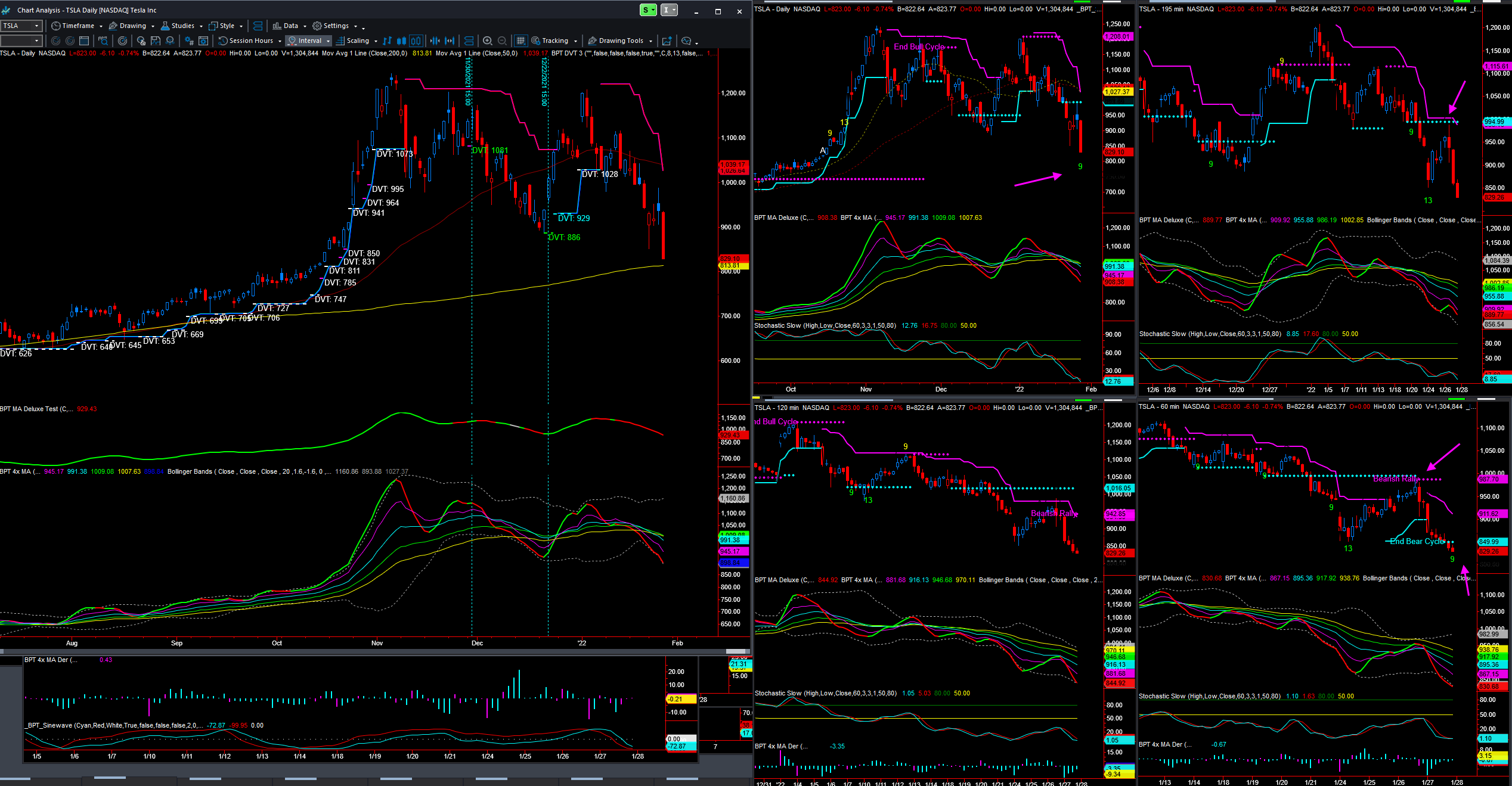Viewport: 1512px width, 786px height.
Task: Click the add chart with plus icon
Action: pos(667,41)
